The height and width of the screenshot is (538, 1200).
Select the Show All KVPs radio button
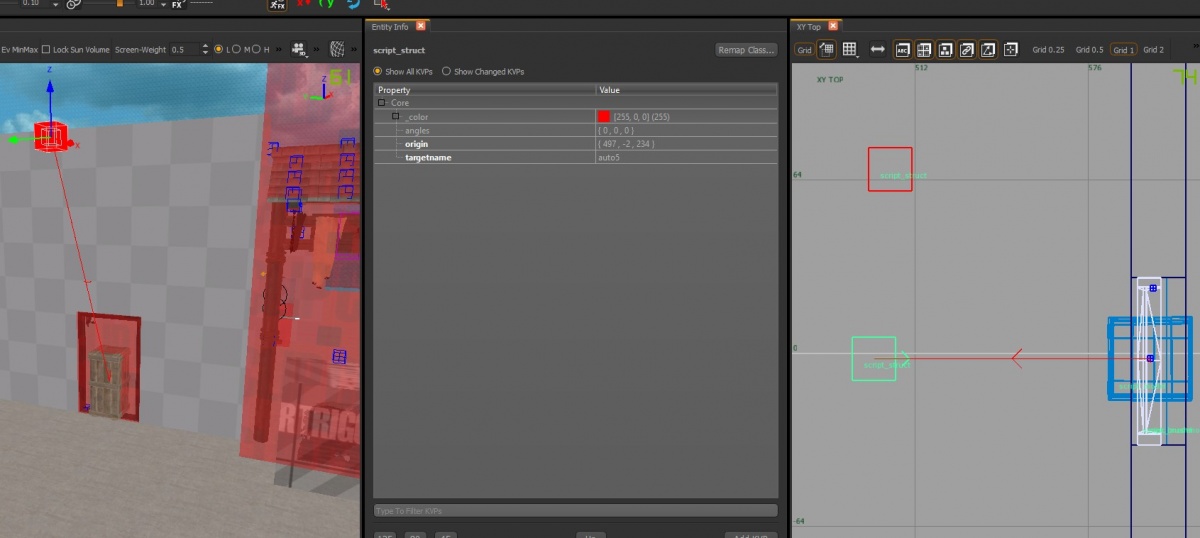pos(377,72)
